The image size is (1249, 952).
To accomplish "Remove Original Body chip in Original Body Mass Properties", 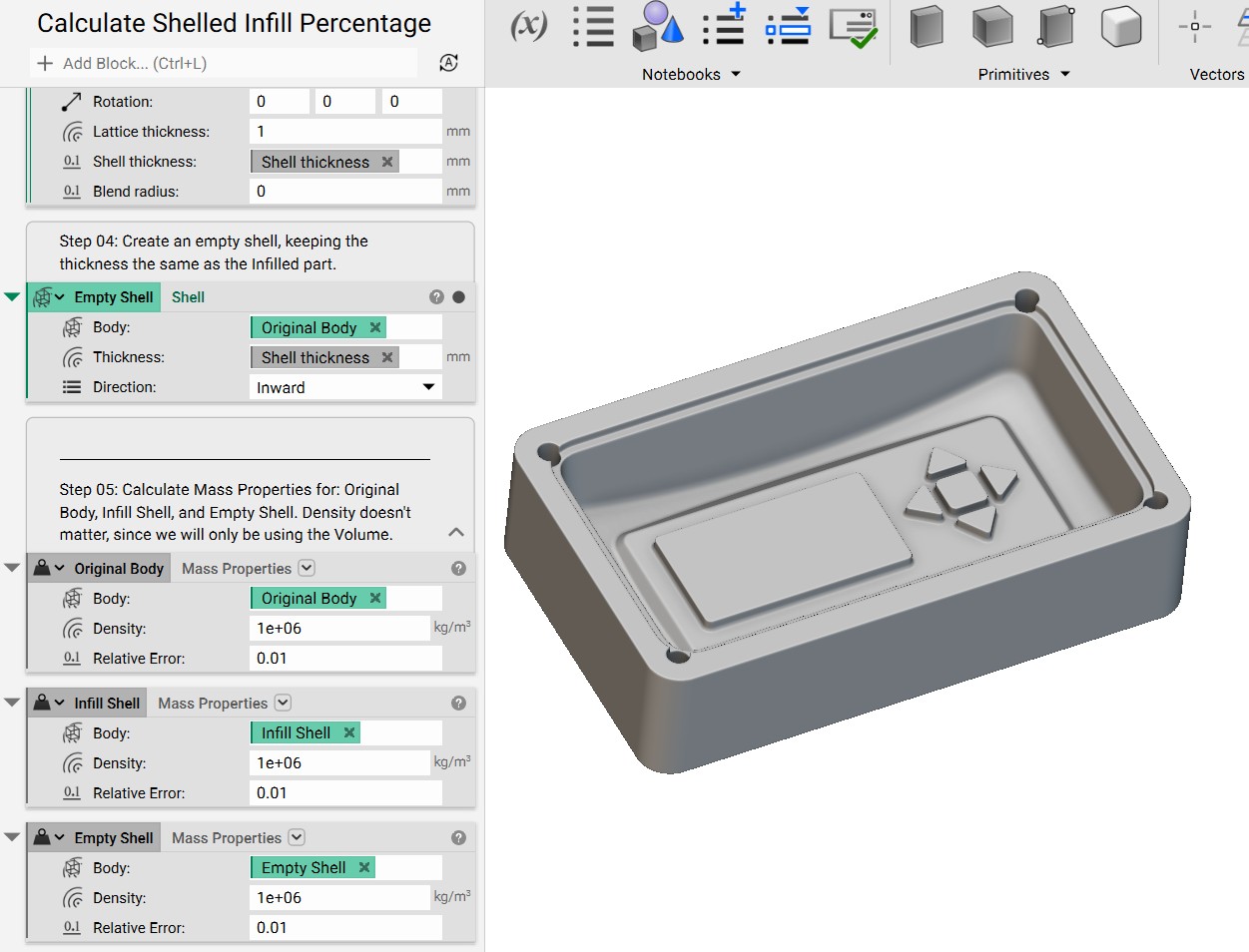I will coord(375,598).
